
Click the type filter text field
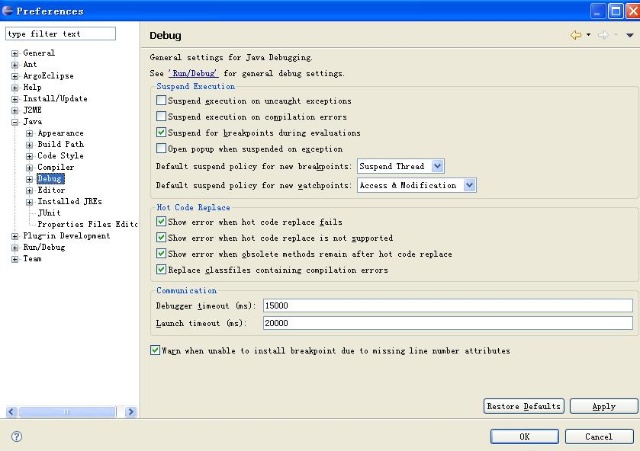tap(60, 33)
